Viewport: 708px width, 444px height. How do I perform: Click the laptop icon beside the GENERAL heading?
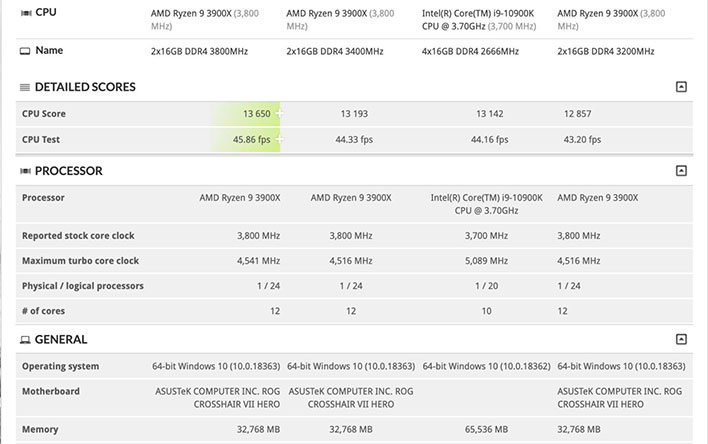tap(25, 340)
